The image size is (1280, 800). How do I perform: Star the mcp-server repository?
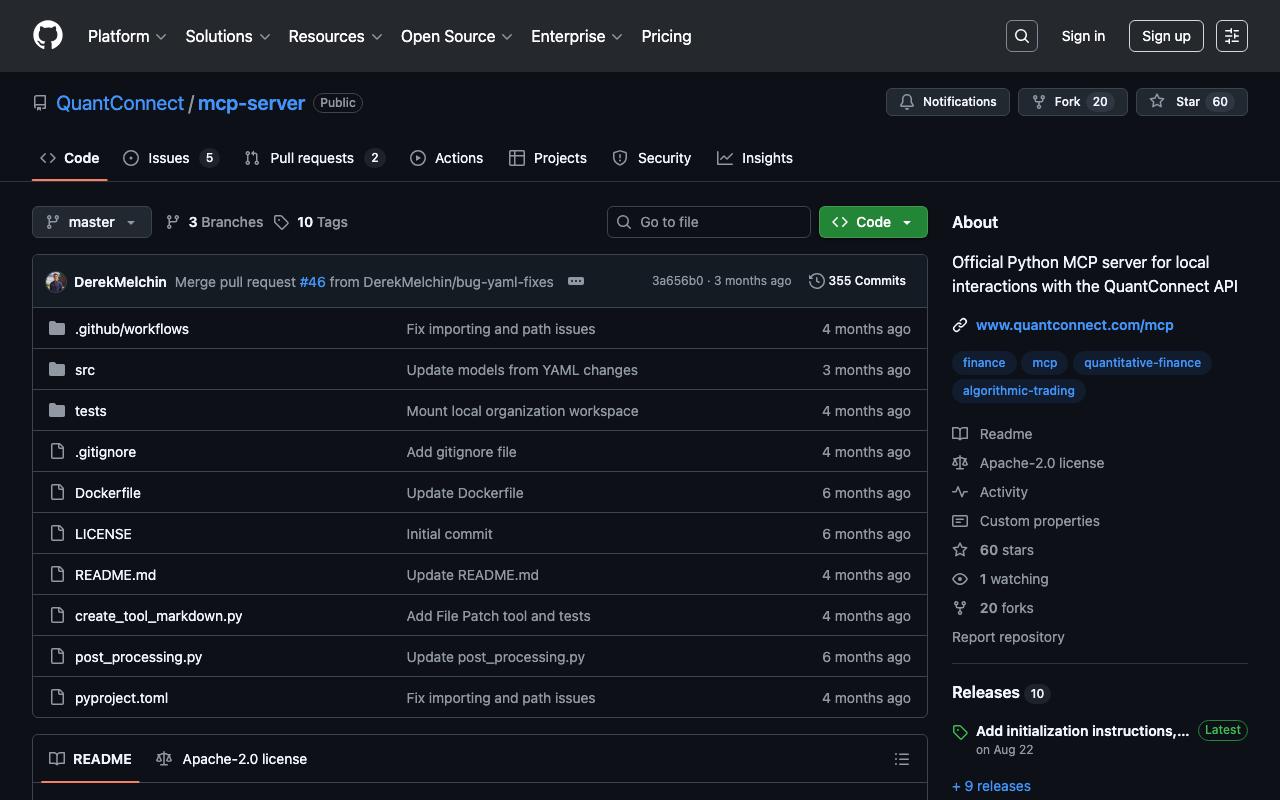click(1190, 102)
